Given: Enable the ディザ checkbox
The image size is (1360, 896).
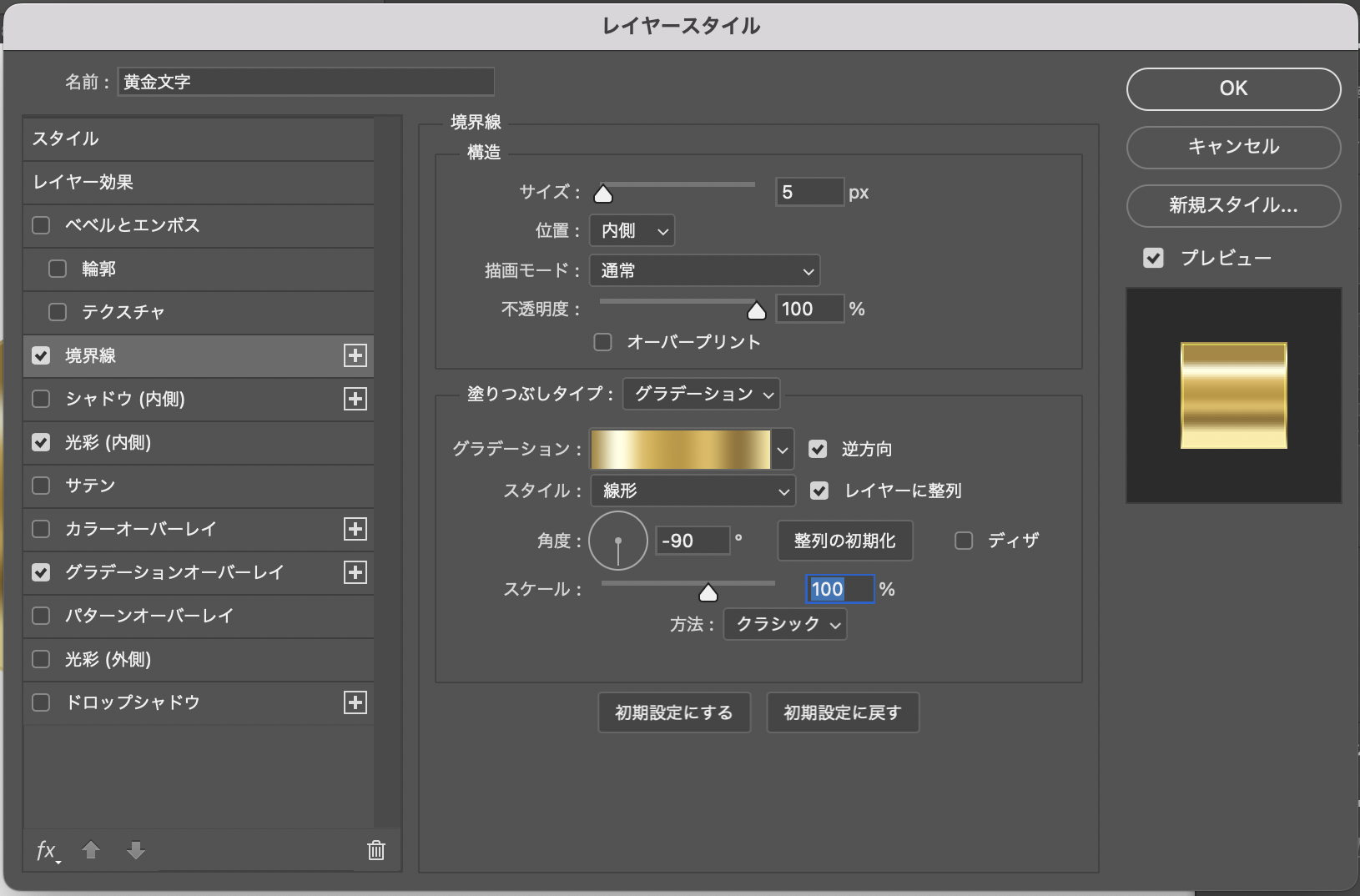Looking at the screenshot, I should pyautogui.click(x=964, y=541).
